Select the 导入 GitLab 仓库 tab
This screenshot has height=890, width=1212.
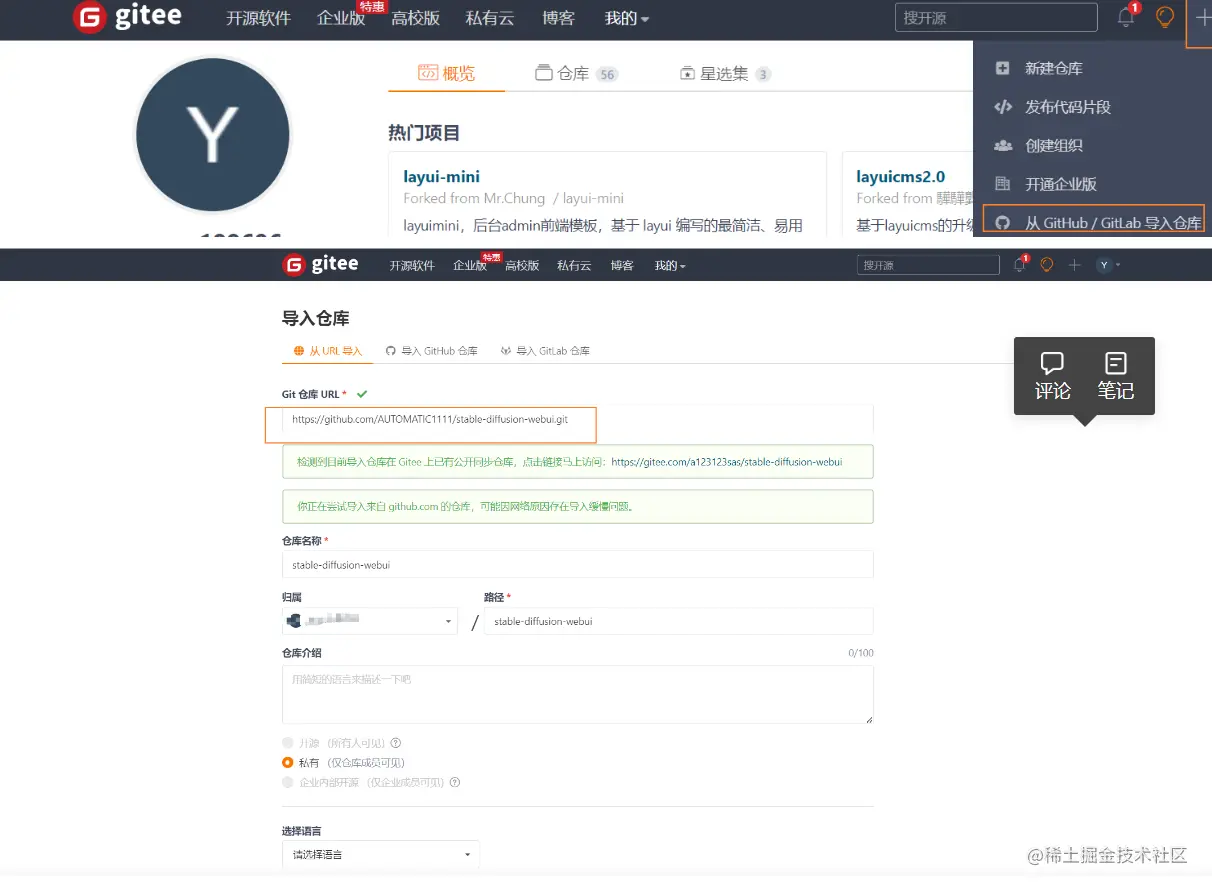(x=545, y=351)
